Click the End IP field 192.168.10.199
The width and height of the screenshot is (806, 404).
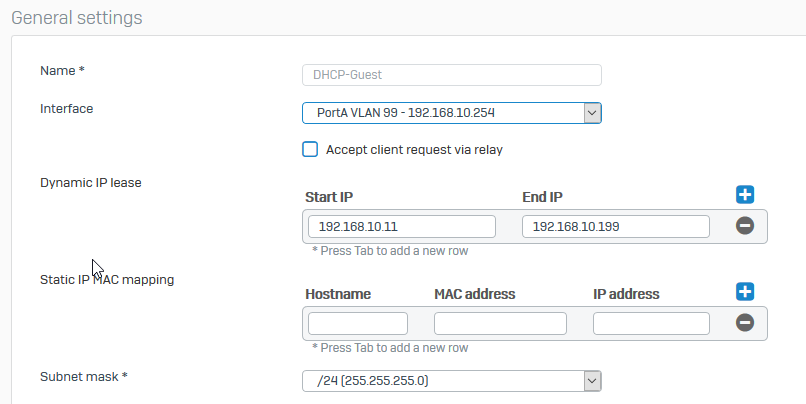click(615, 227)
